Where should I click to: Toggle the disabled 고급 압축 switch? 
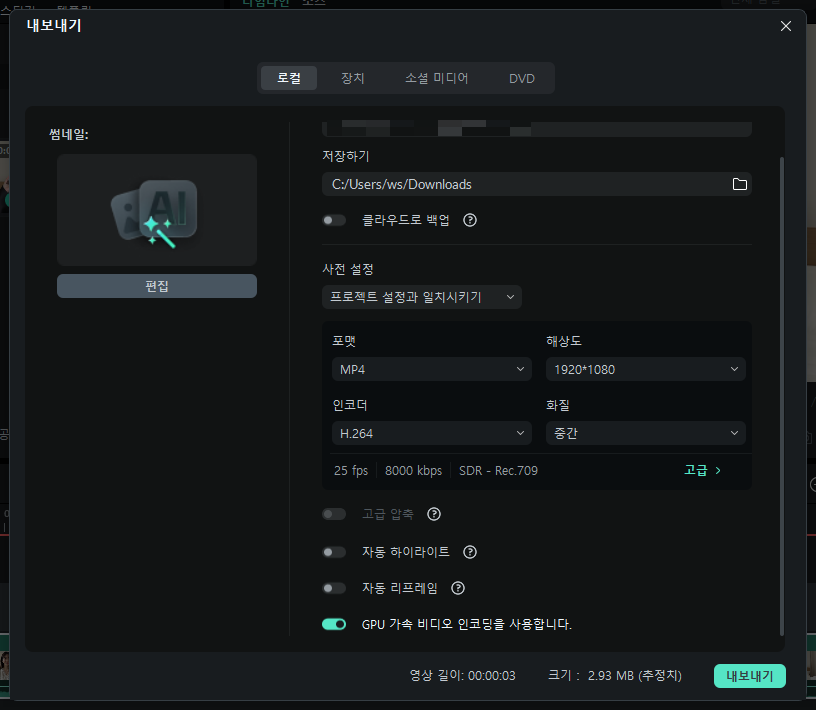[334, 514]
